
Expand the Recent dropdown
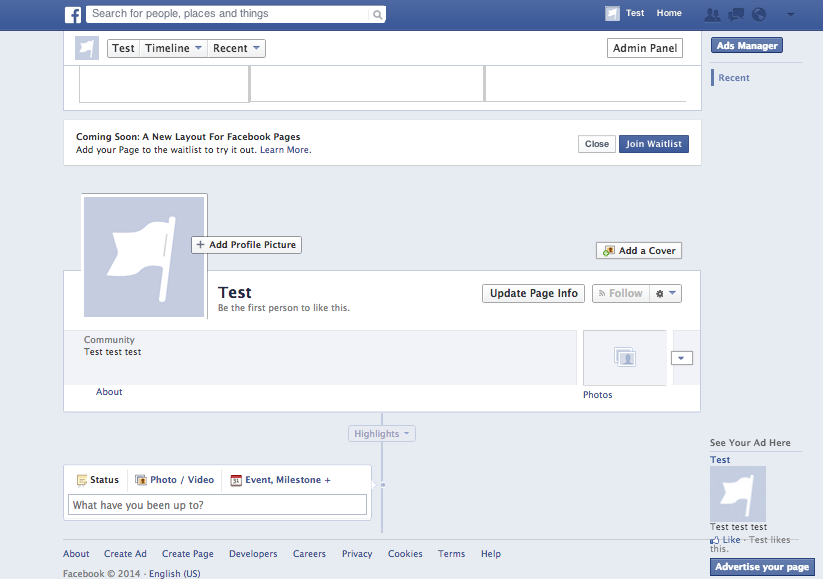[236, 48]
